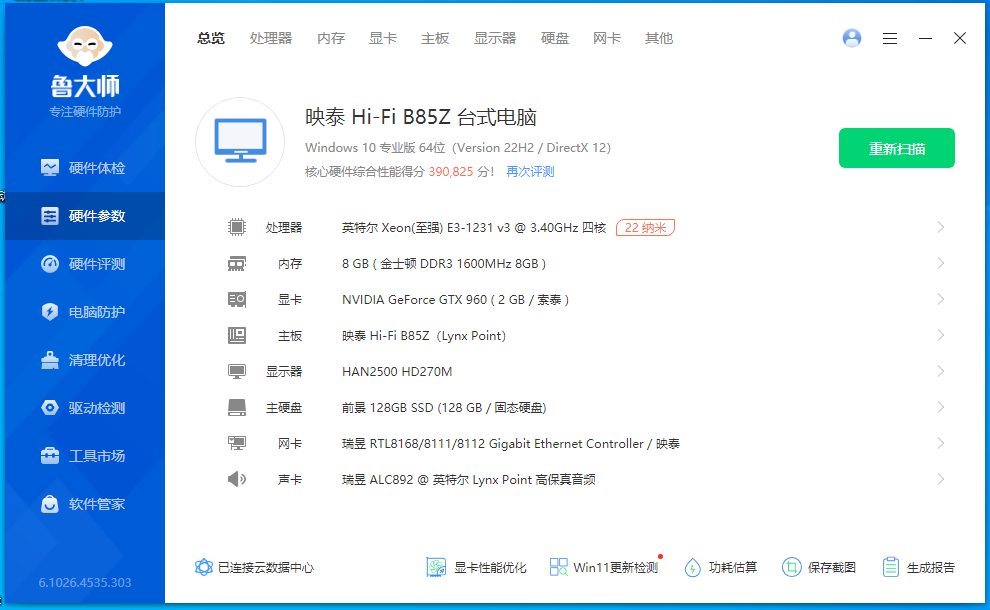Click the 22 纳米 processor badge
The image size is (990, 610).
[x=645, y=227]
